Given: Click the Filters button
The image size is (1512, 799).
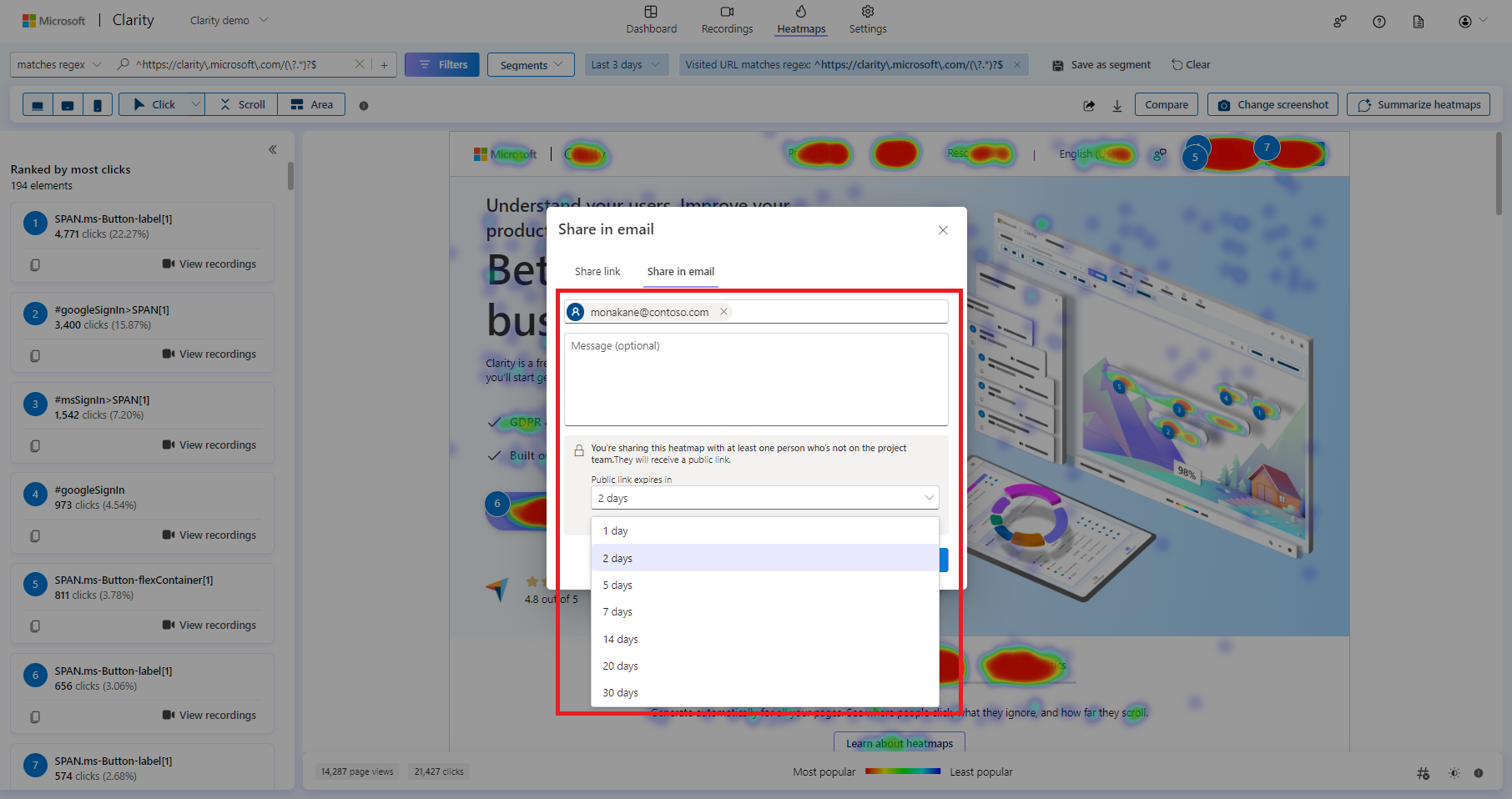Looking at the screenshot, I should [442, 64].
